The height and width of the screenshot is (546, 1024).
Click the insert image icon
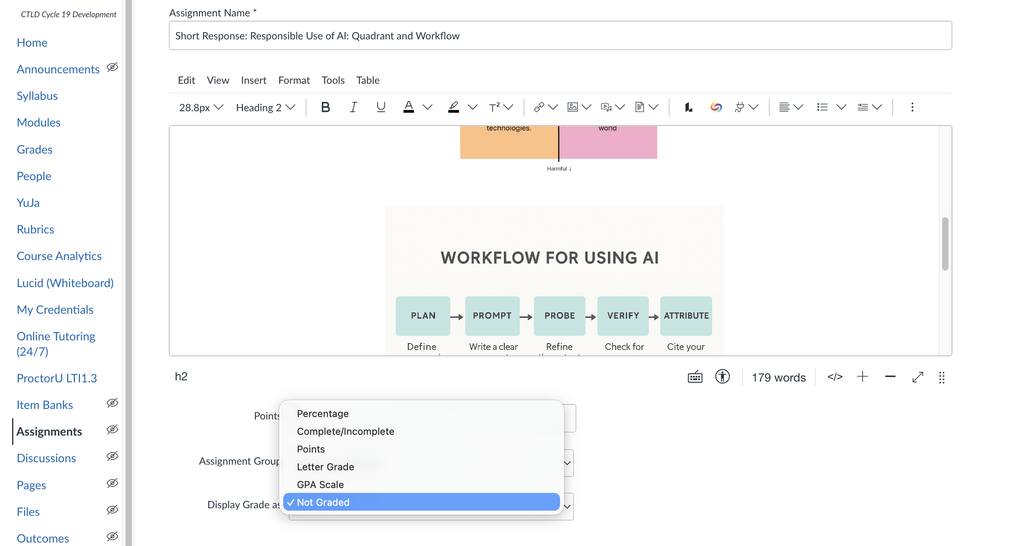click(x=573, y=107)
